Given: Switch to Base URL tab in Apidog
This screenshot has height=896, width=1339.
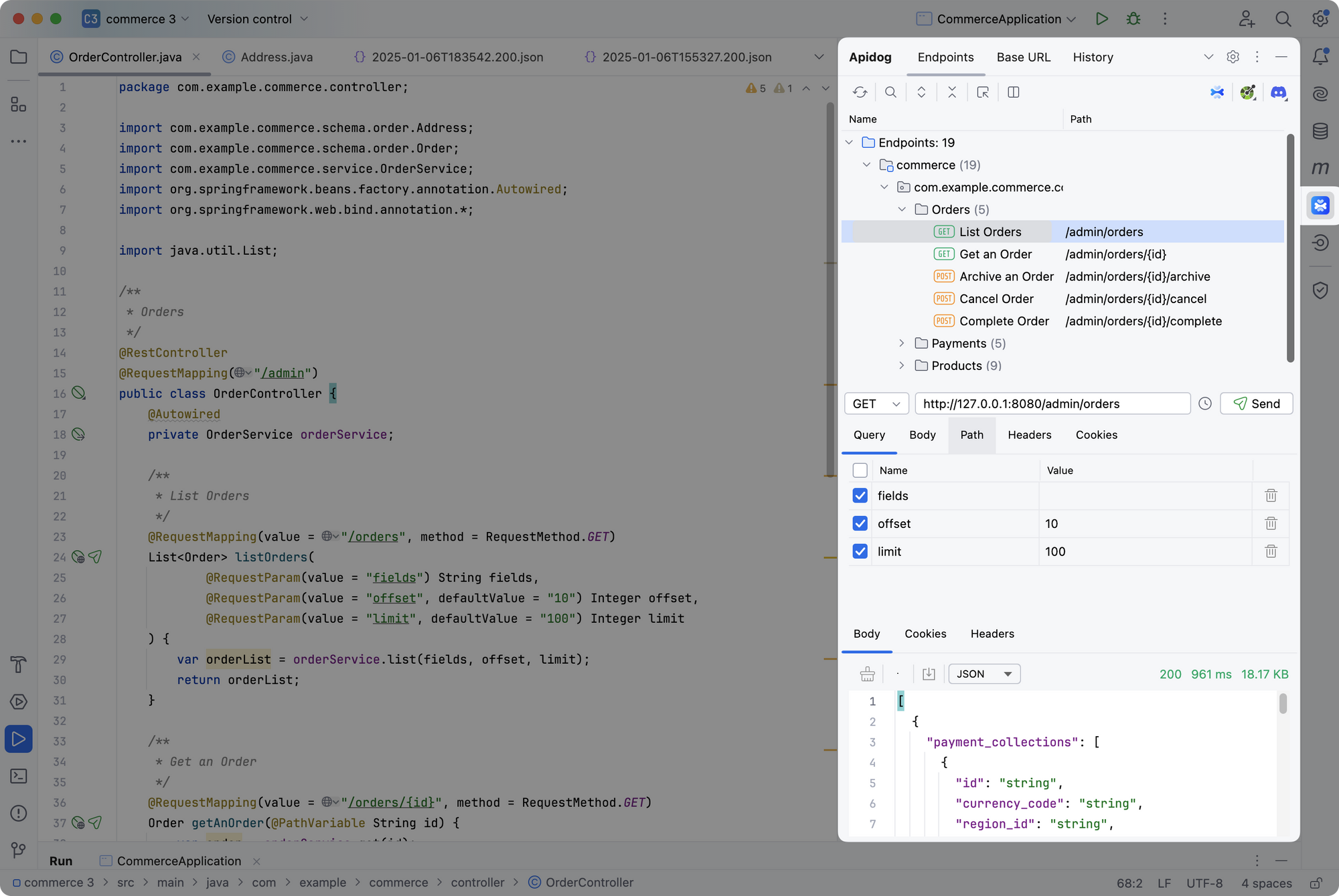Looking at the screenshot, I should click(1024, 57).
